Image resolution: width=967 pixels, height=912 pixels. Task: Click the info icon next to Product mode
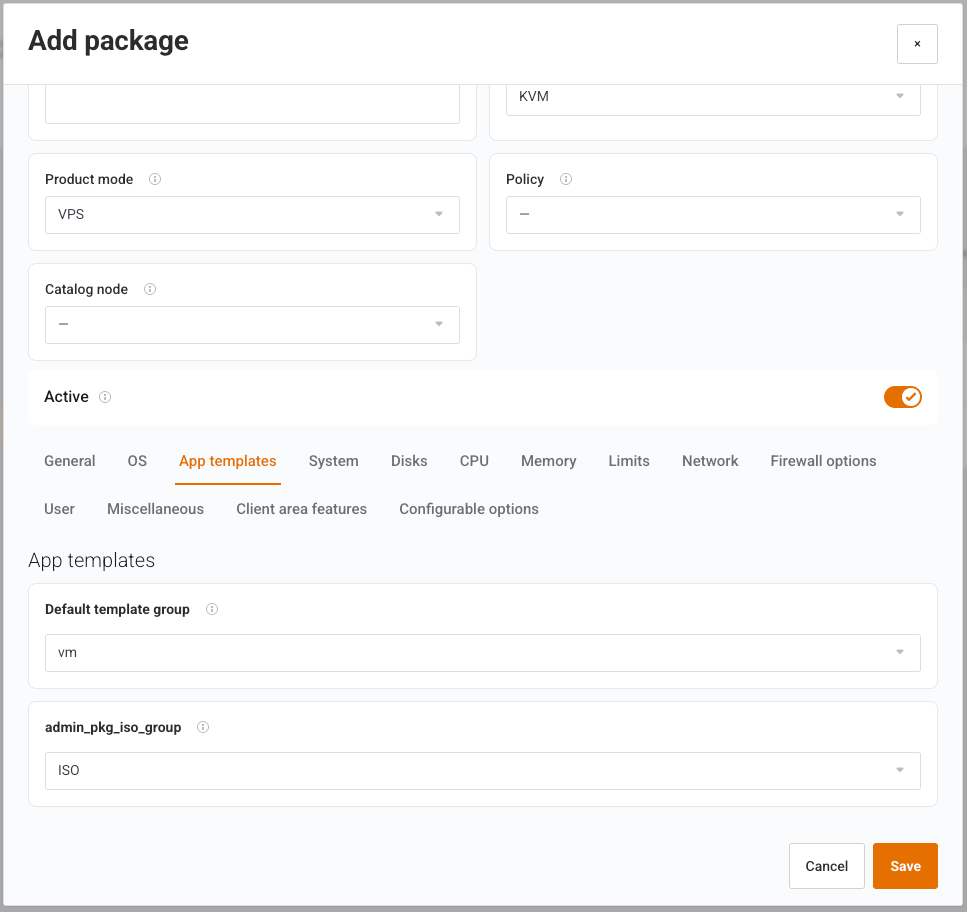click(155, 179)
